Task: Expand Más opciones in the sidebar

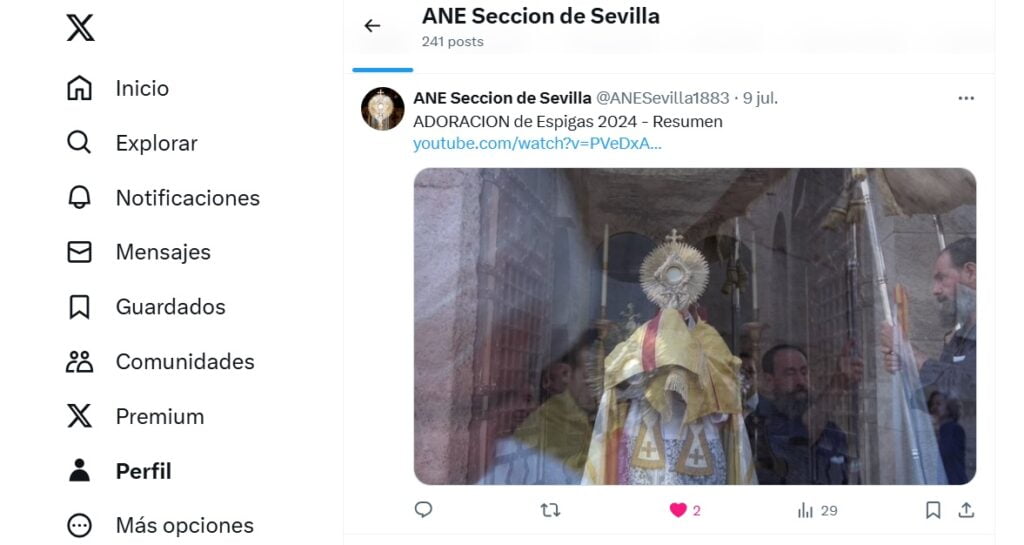Action: 161,525
